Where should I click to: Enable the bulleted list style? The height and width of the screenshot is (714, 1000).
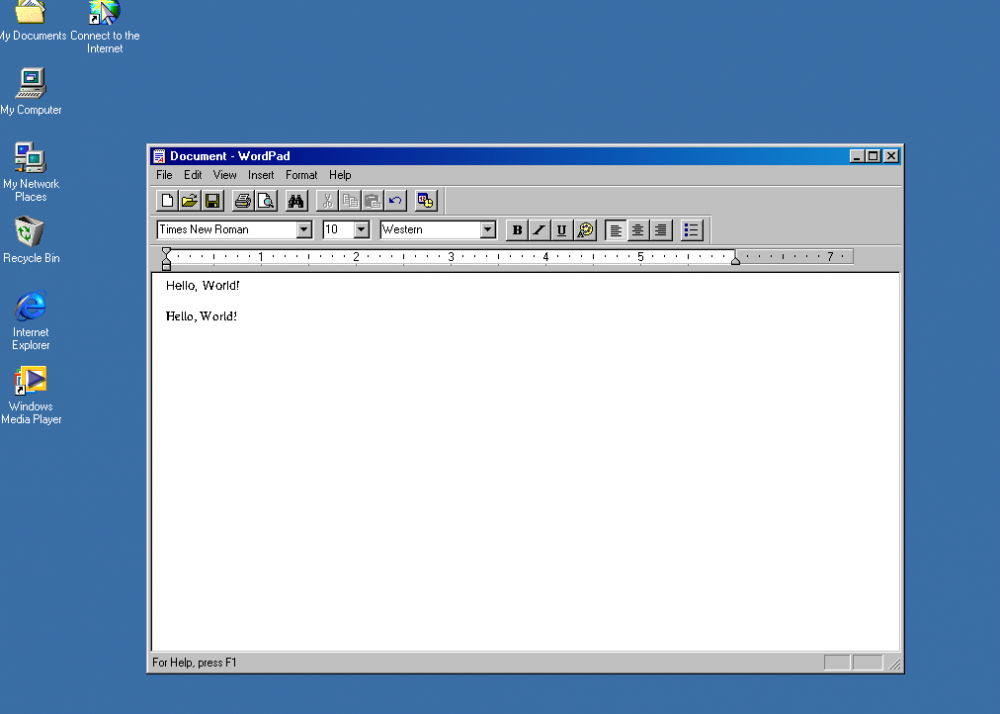pos(691,230)
